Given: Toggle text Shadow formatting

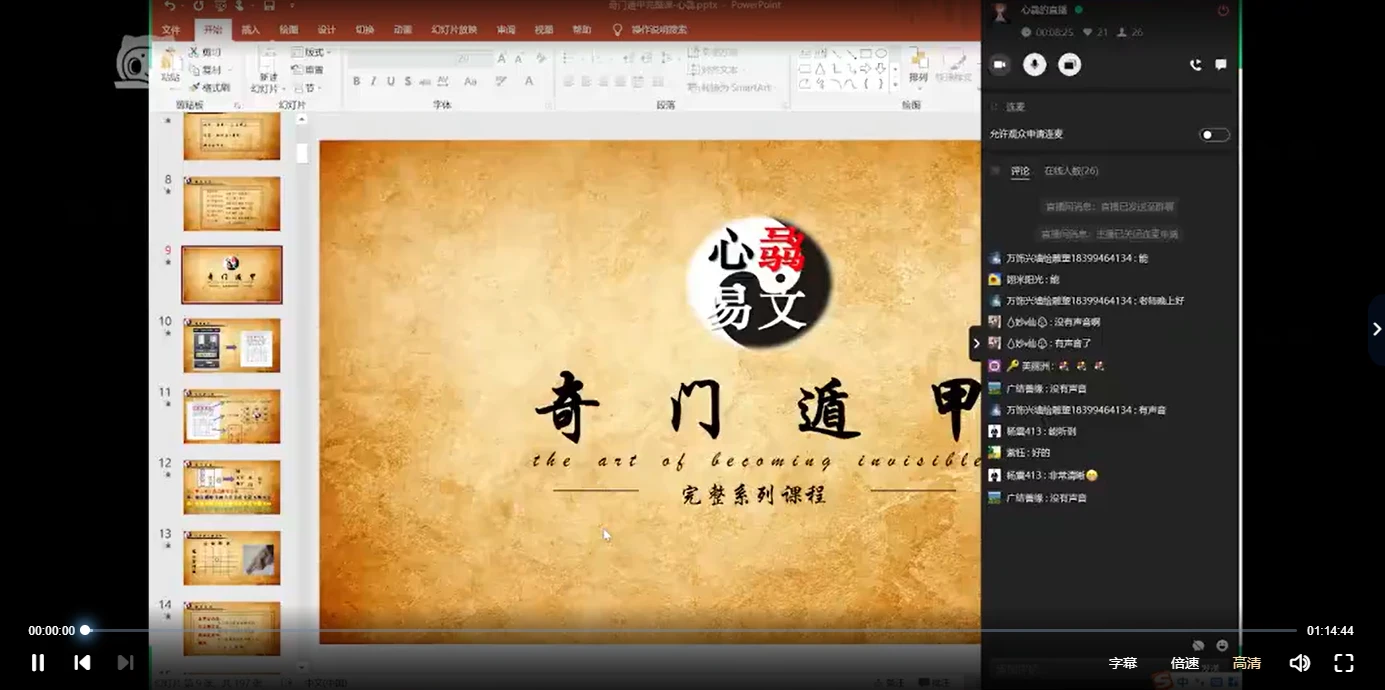Looking at the screenshot, I should pos(408,81).
